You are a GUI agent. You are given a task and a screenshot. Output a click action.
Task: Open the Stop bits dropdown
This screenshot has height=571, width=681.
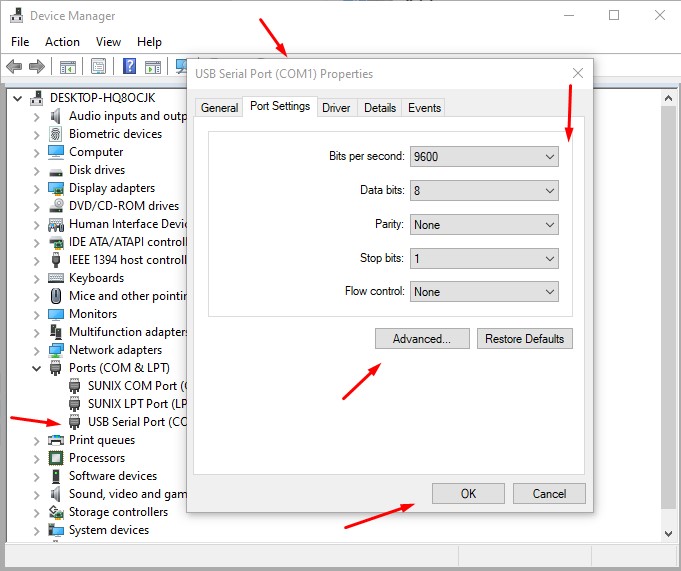click(484, 259)
